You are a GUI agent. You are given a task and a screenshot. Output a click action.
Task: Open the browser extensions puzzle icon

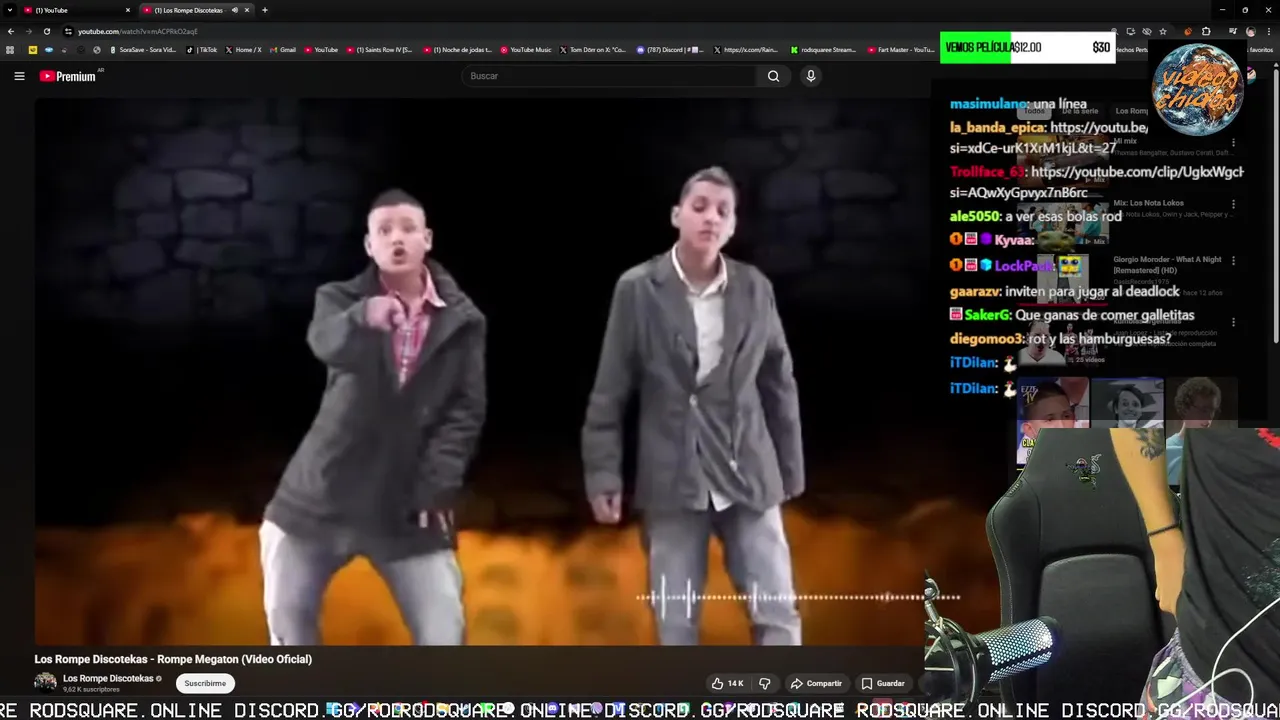coord(1206,31)
